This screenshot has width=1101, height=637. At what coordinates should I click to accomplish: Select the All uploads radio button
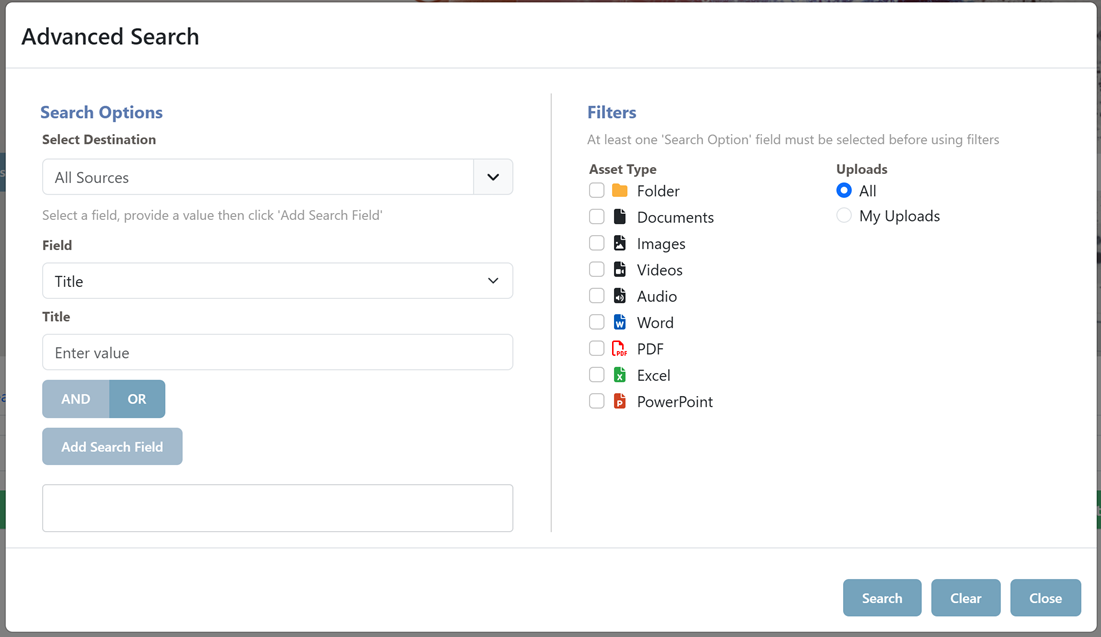[x=844, y=190]
